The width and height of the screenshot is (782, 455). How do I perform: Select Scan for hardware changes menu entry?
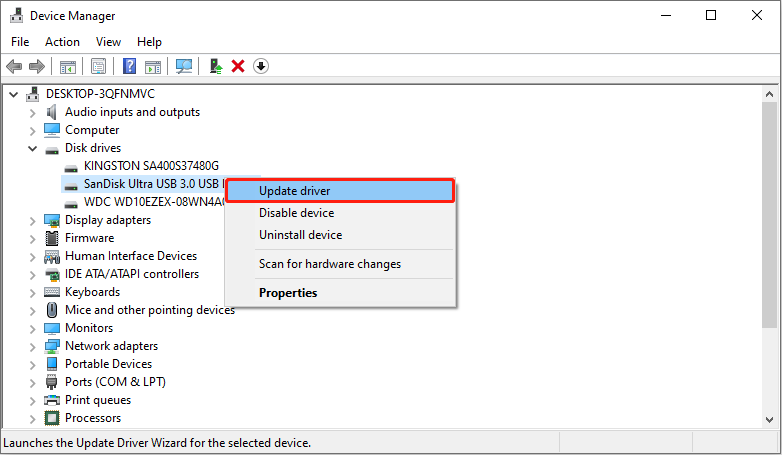(340, 264)
